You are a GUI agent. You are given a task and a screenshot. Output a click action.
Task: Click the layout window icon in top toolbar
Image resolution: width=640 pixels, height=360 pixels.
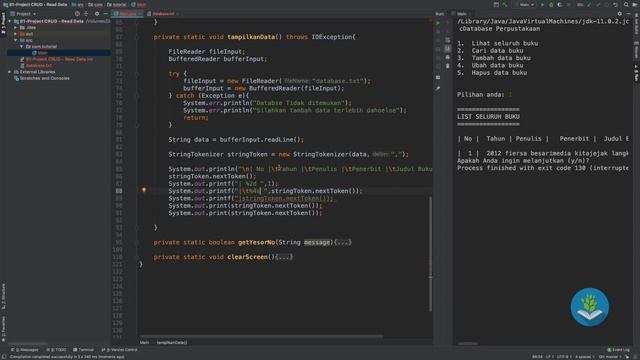tap(496, 4)
